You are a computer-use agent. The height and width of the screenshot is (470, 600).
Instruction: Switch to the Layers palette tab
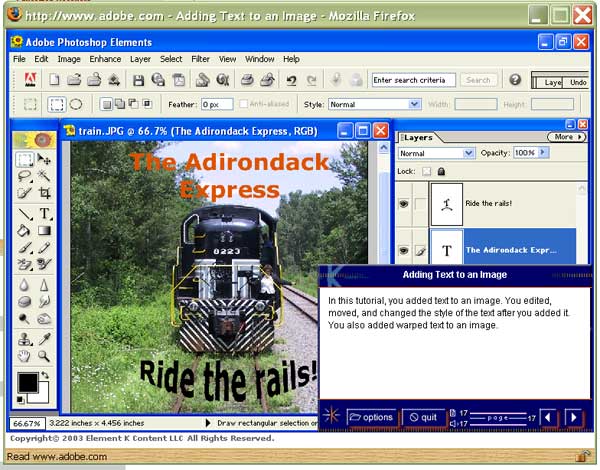point(418,137)
